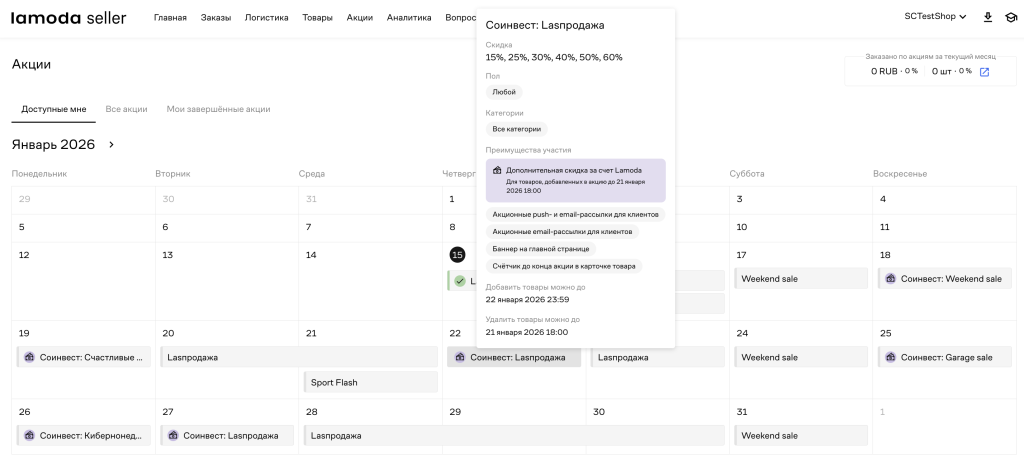Select today's date 15 in calendar

point(457,255)
